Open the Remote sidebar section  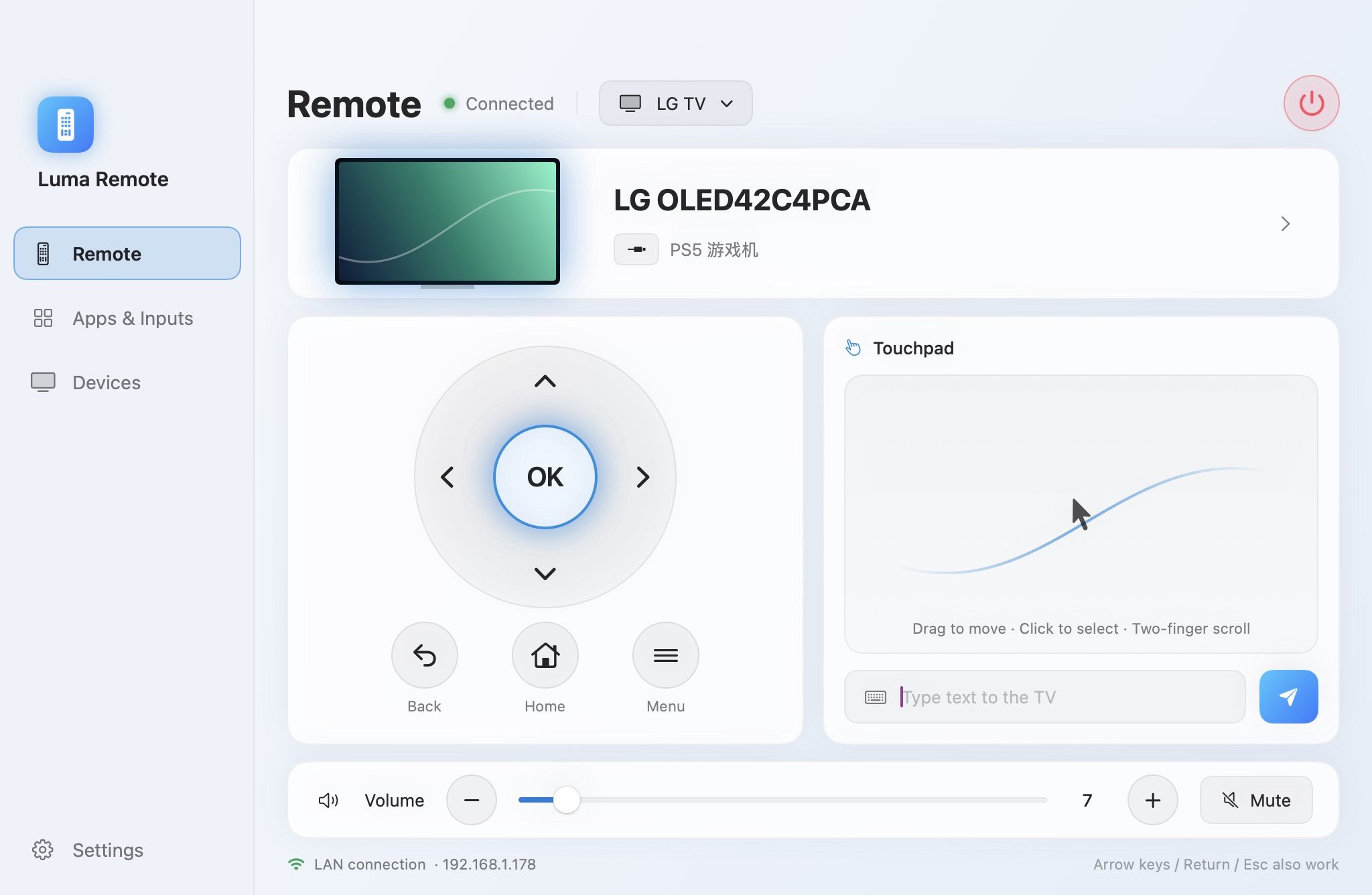pos(127,253)
